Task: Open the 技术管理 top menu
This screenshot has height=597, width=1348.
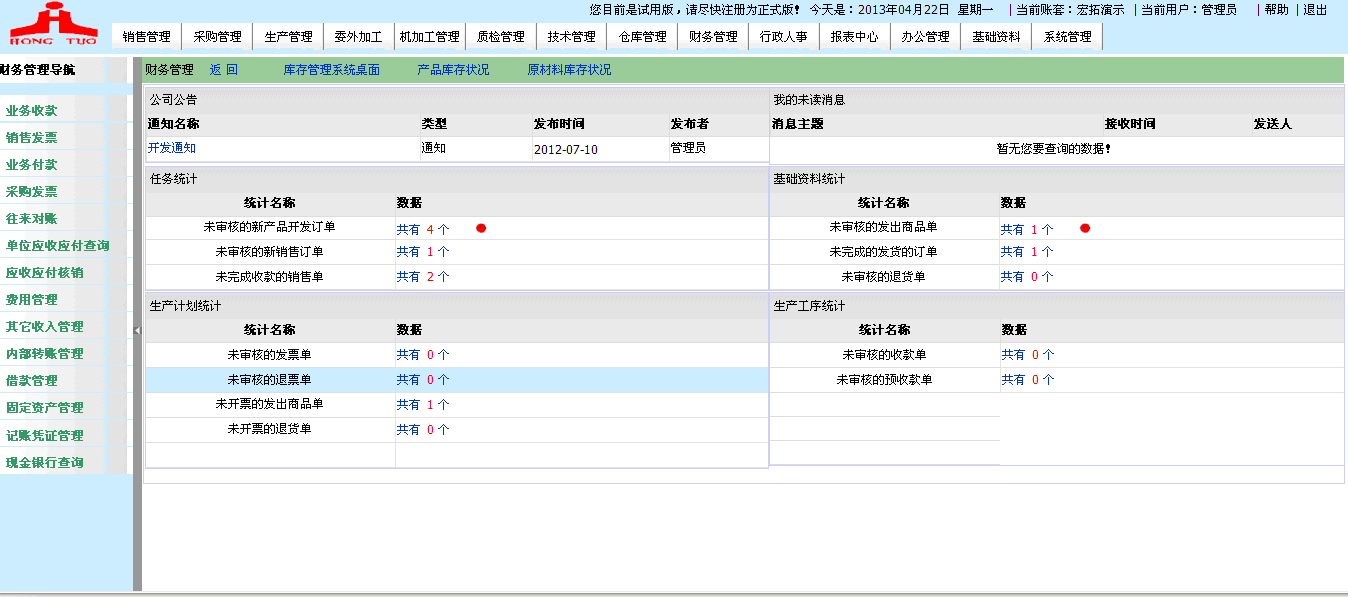Action: [x=571, y=37]
